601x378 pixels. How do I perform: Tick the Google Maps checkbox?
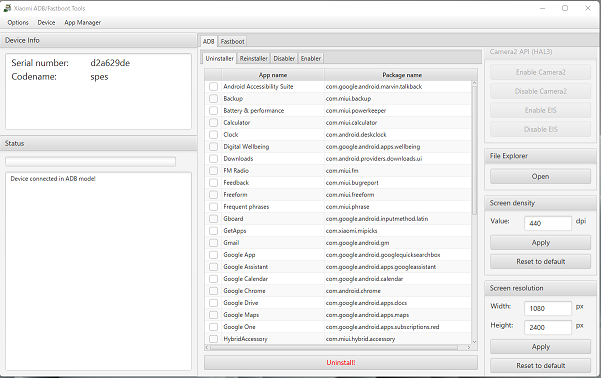(213, 315)
